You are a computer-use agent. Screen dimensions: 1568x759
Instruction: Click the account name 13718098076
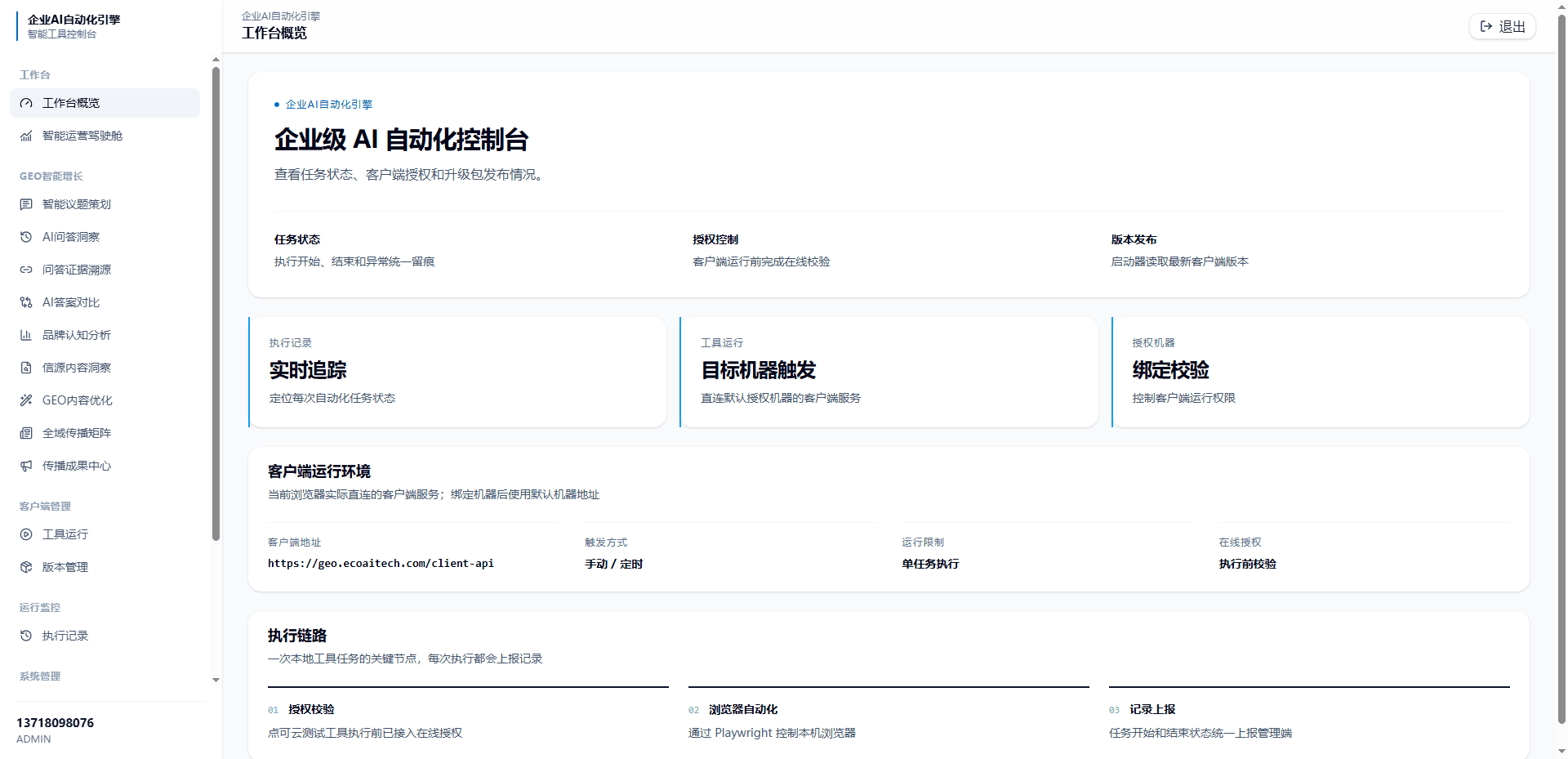[x=55, y=723]
